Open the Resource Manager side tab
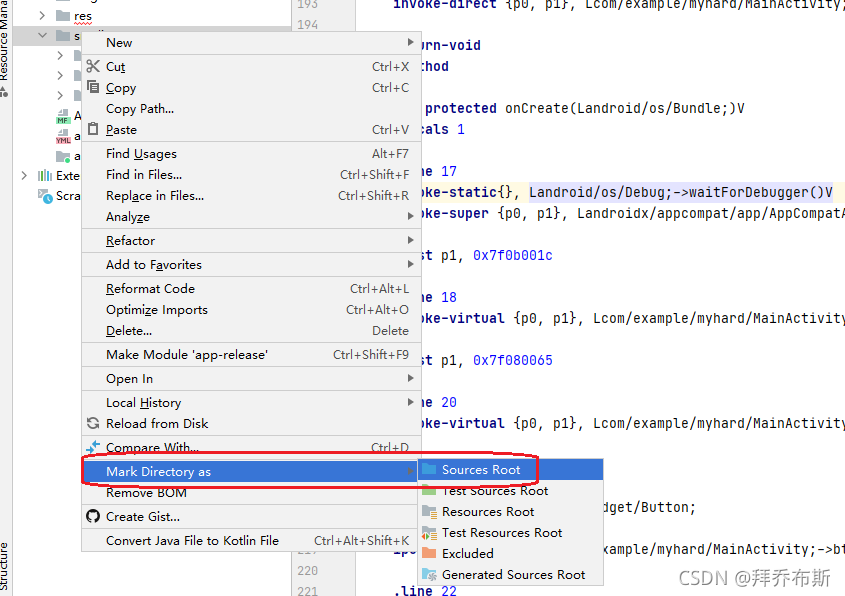Image resolution: width=845 pixels, height=596 pixels. coord(4,40)
